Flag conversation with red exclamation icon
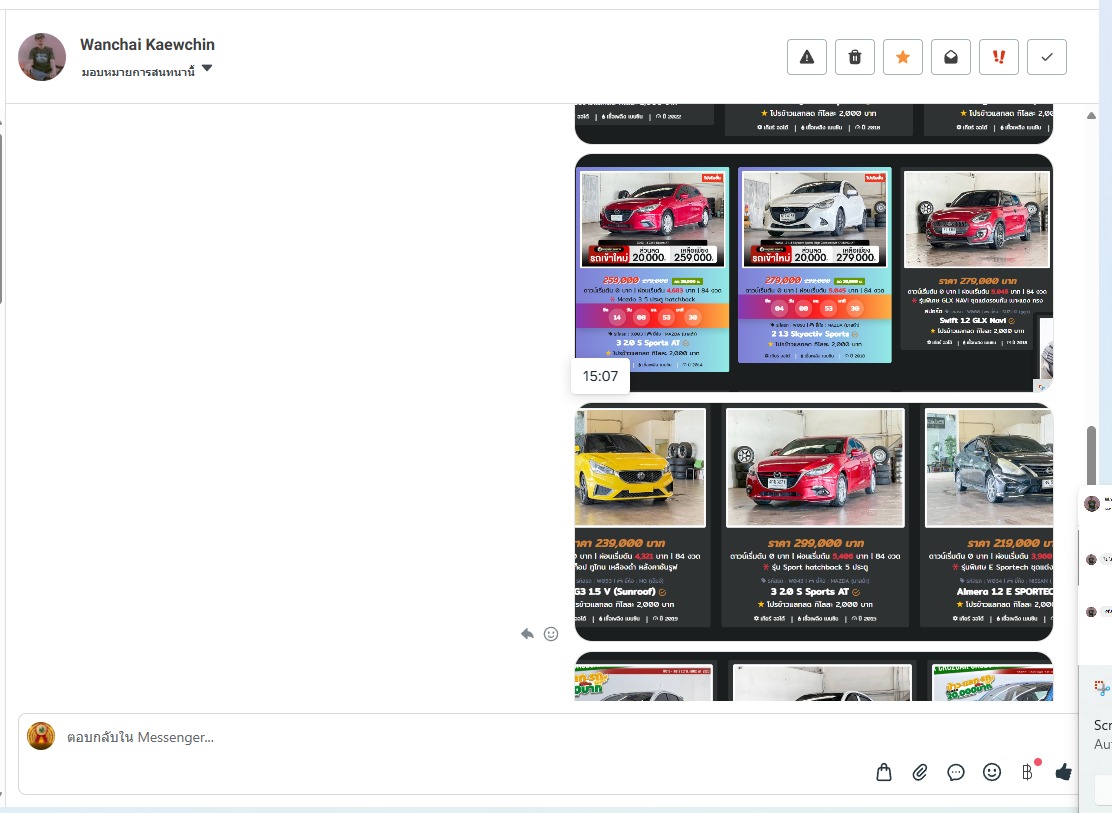 tap(999, 57)
